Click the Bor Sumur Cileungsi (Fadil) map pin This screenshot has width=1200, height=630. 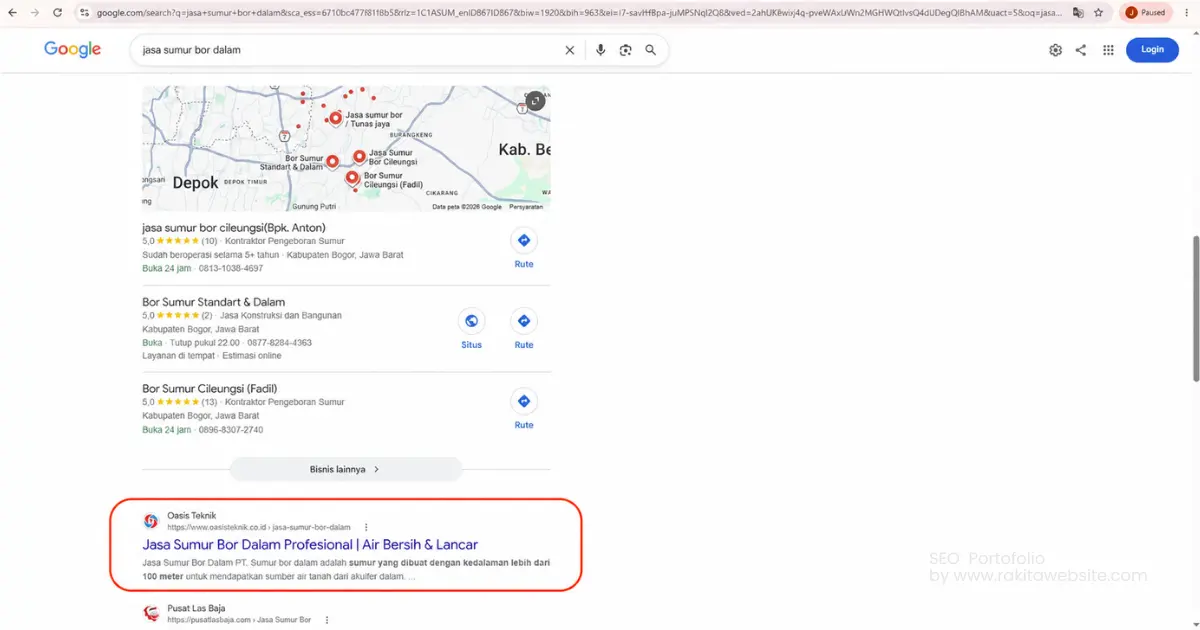coord(352,178)
